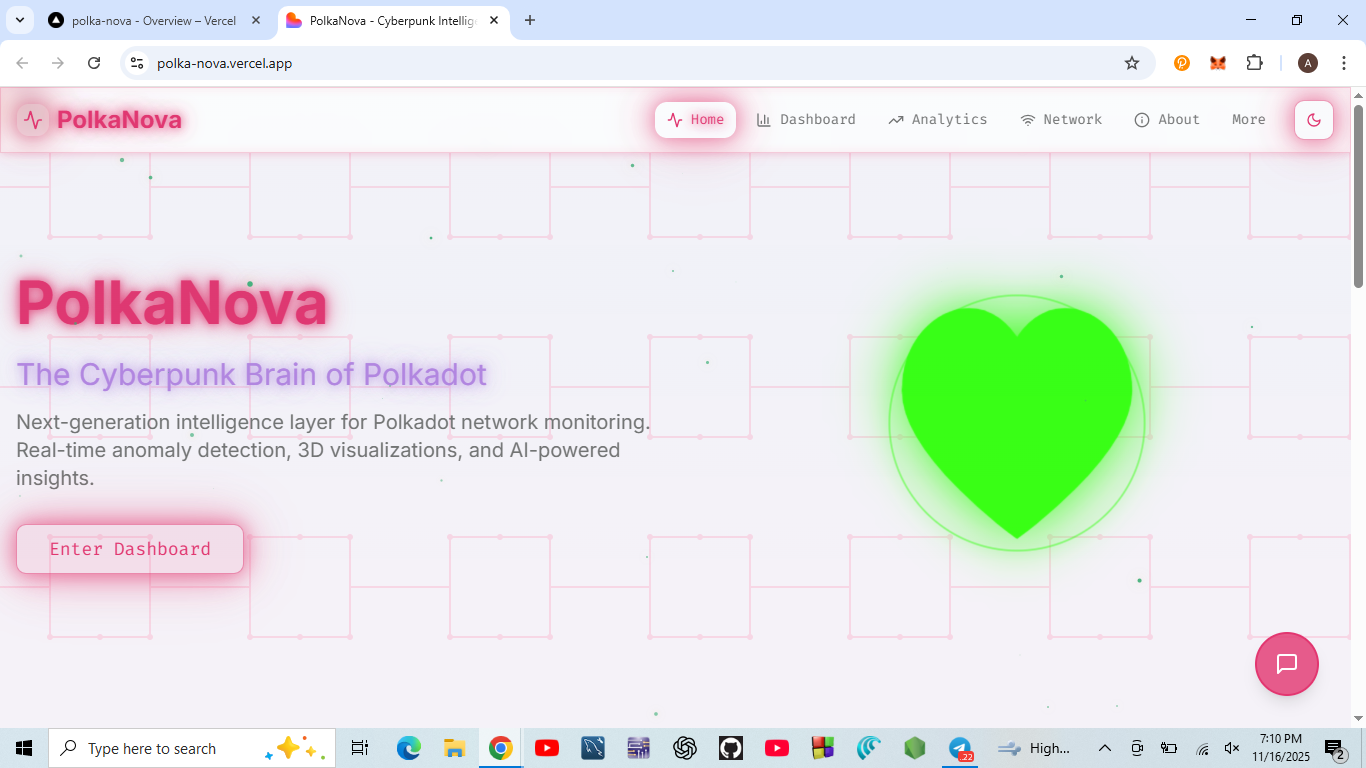This screenshot has width=1366, height=768.
Task: Open the green Node.js hexagon taskbar icon
Action: click(x=914, y=748)
